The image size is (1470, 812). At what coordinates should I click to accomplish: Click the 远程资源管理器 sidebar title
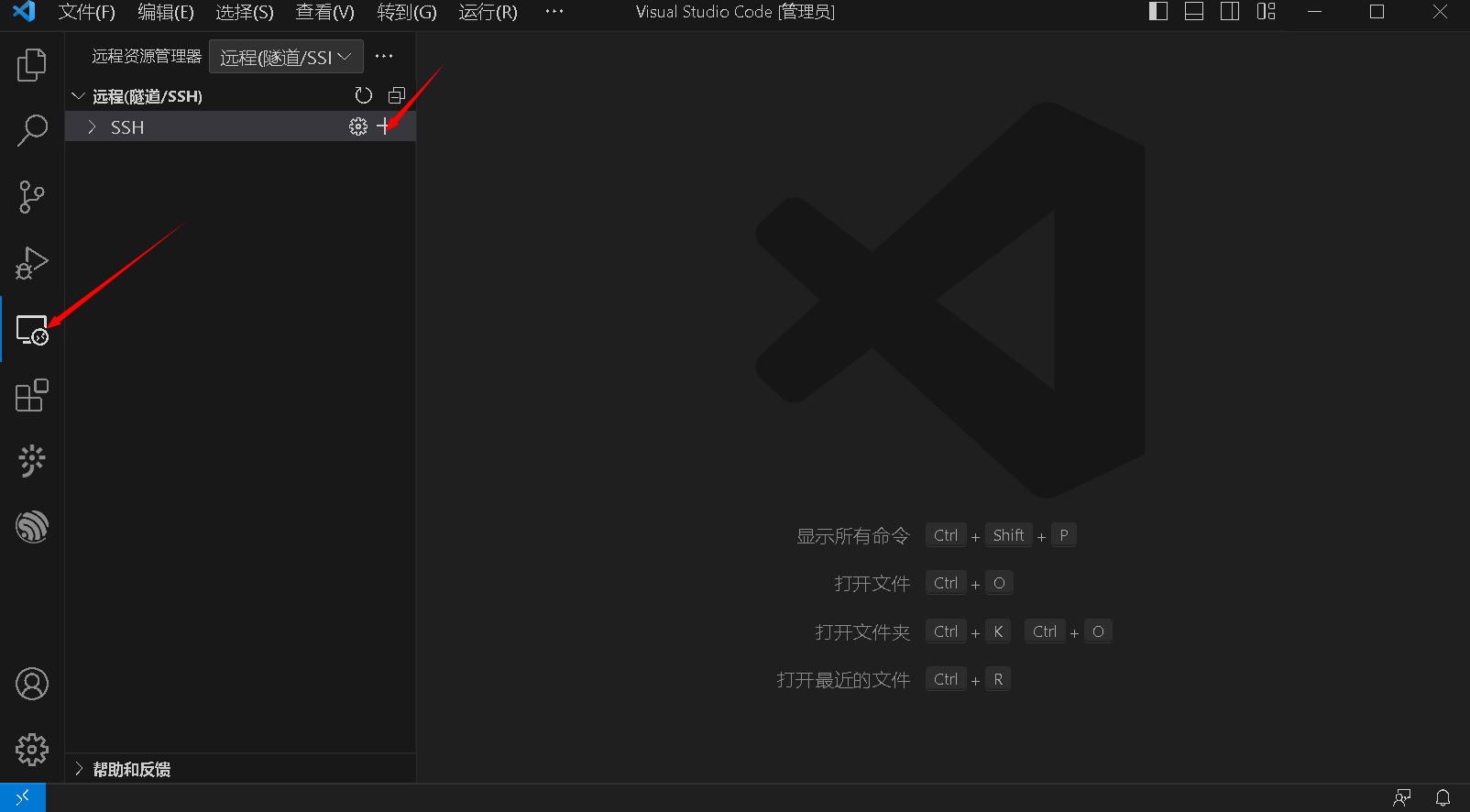147,57
